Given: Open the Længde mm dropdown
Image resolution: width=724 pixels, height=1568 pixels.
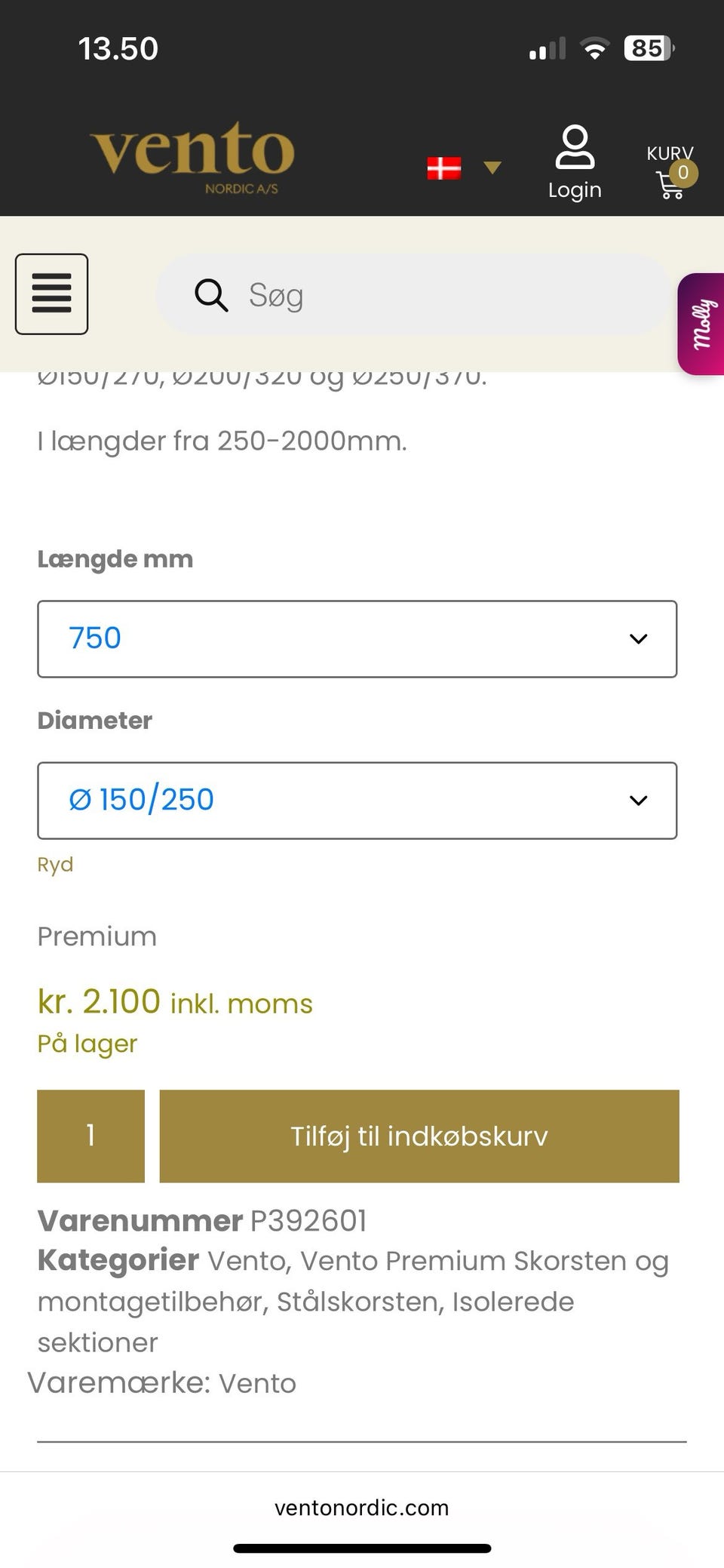Looking at the screenshot, I should 357,639.
